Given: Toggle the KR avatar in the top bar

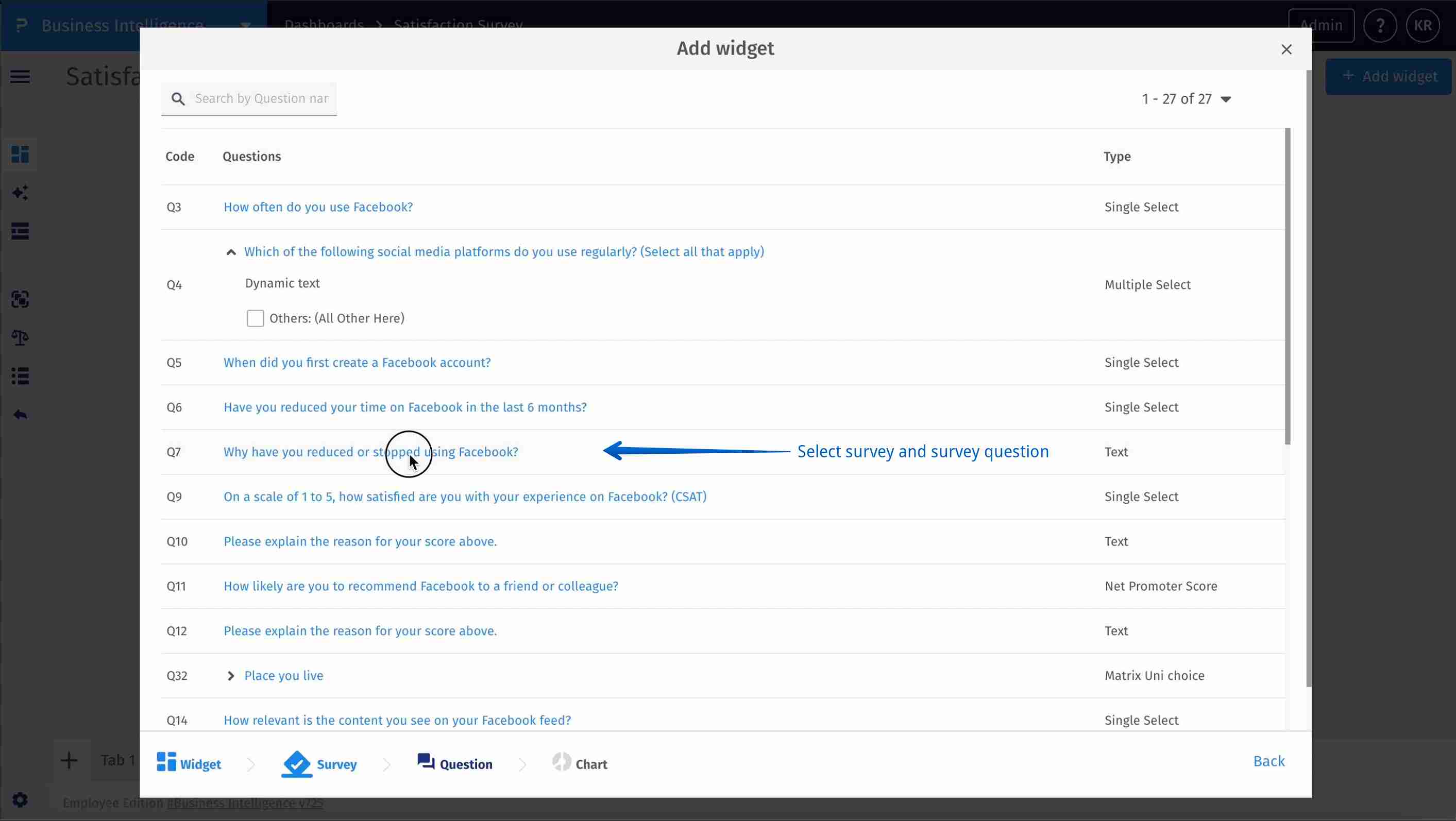Looking at the screenshot, I should click(x=1423, y=25).
